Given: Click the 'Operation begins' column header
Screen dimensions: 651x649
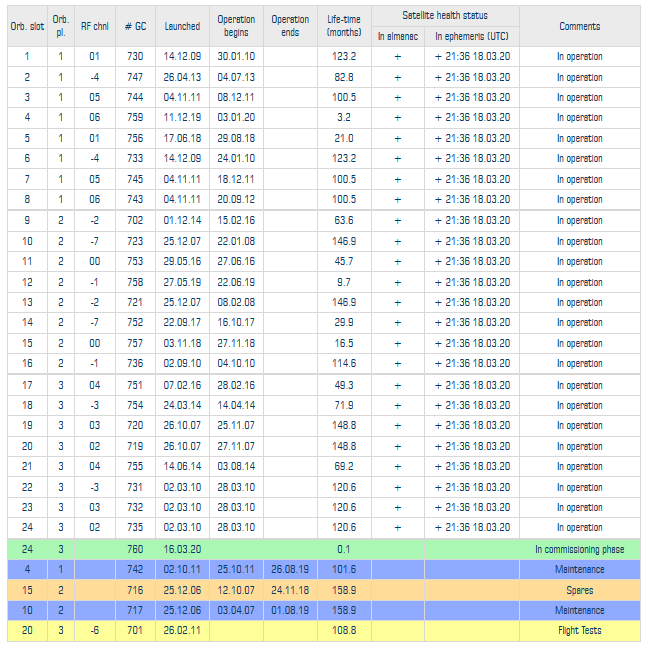Looking at the screenshot, I should [x=236, y=26].
